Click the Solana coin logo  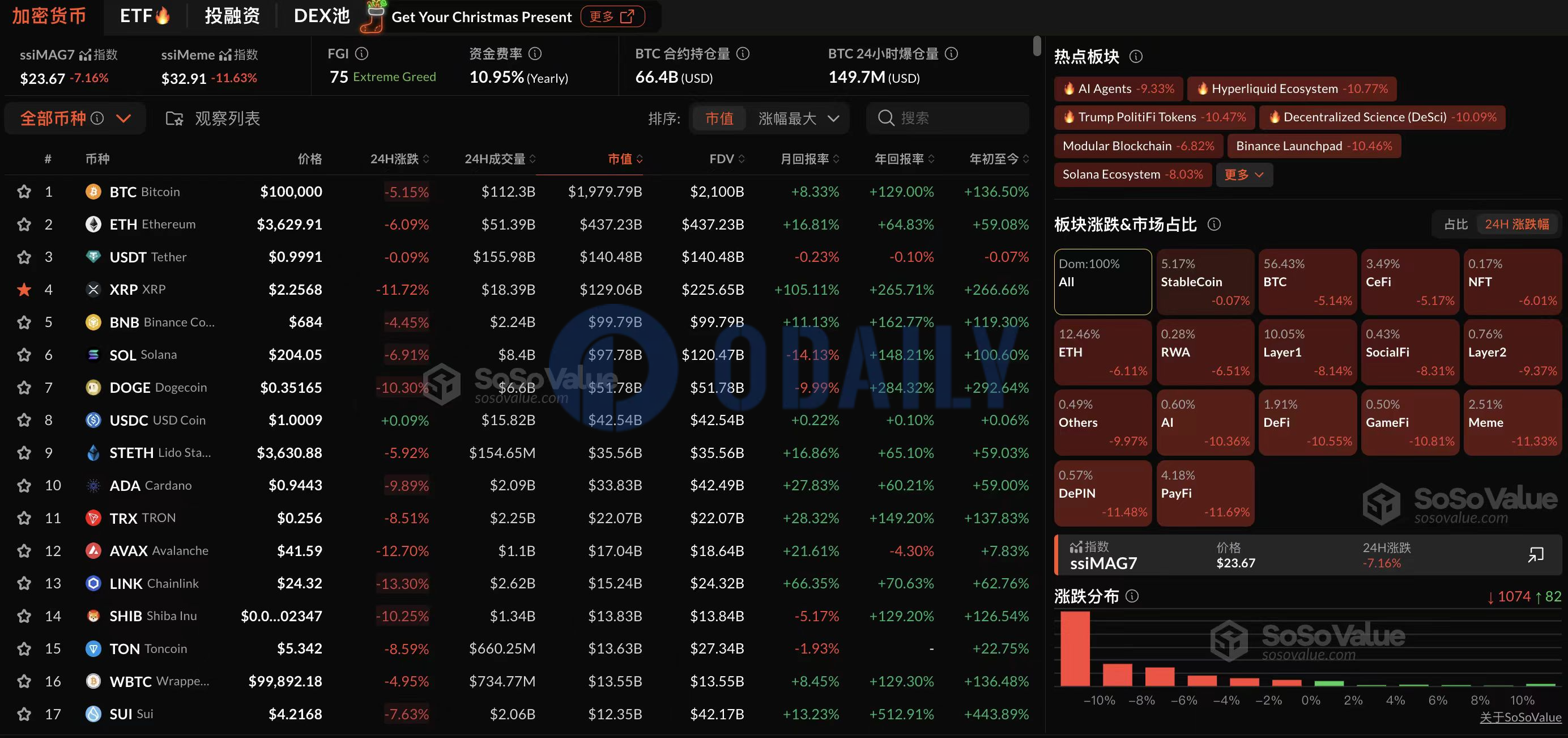click(x=93, y=355)
